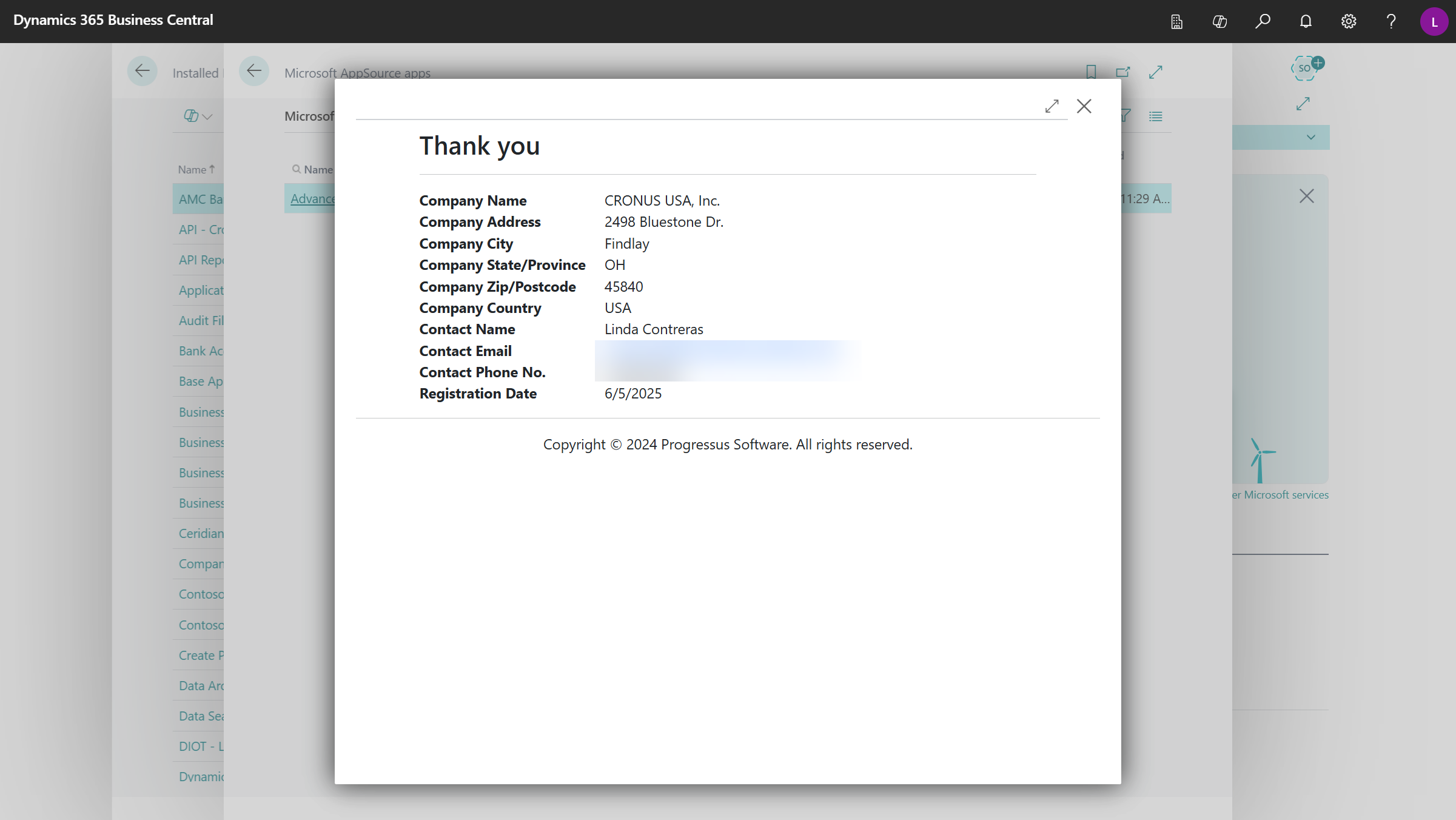Image resolution: width=1456 pixels, height=820 pixels.
Task: Open the purple L user avatar
Action: coord(1434,21)
